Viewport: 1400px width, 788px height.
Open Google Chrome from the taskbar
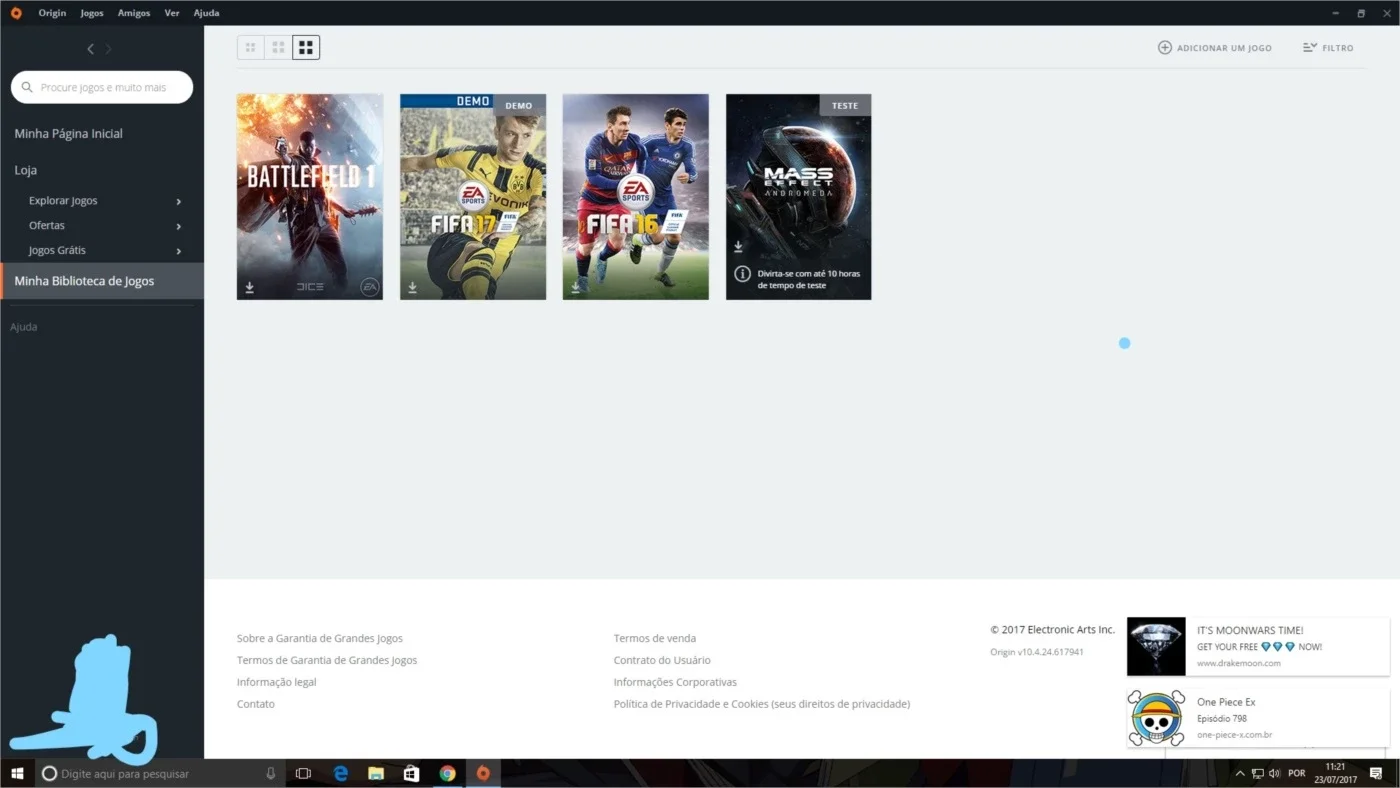pos(447,773)
